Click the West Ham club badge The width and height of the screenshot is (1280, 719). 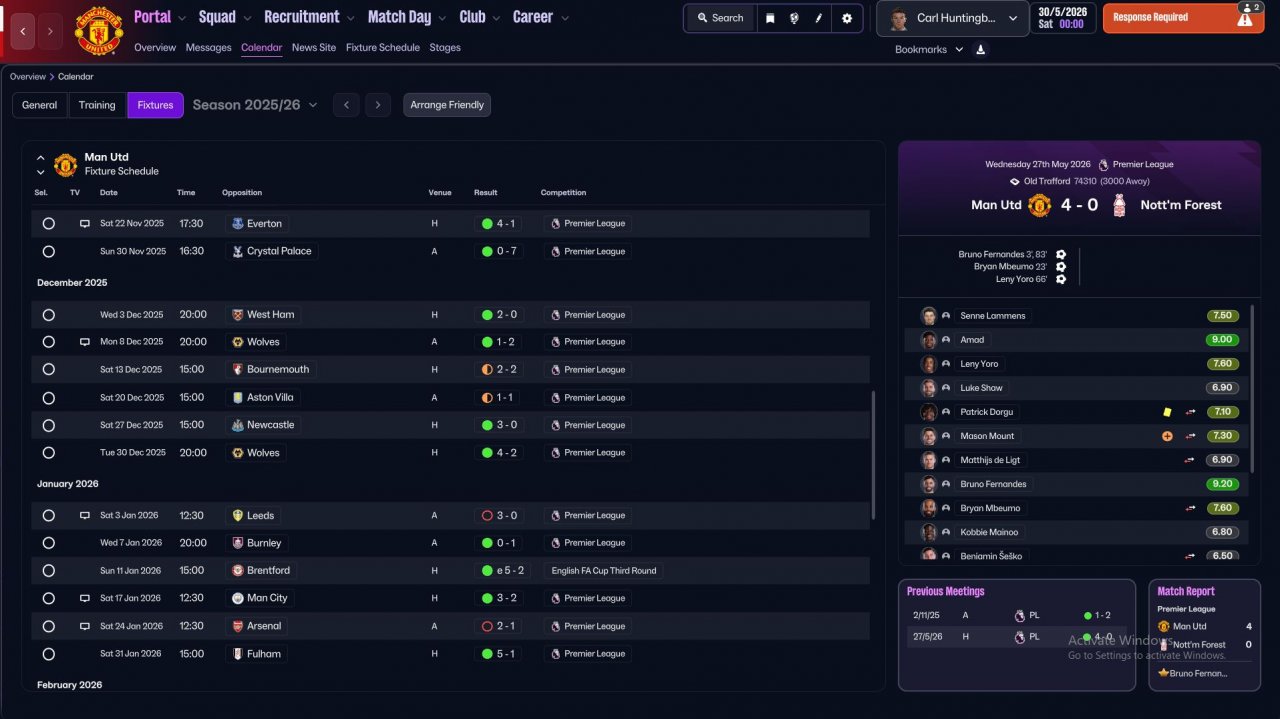pos(238,315)
